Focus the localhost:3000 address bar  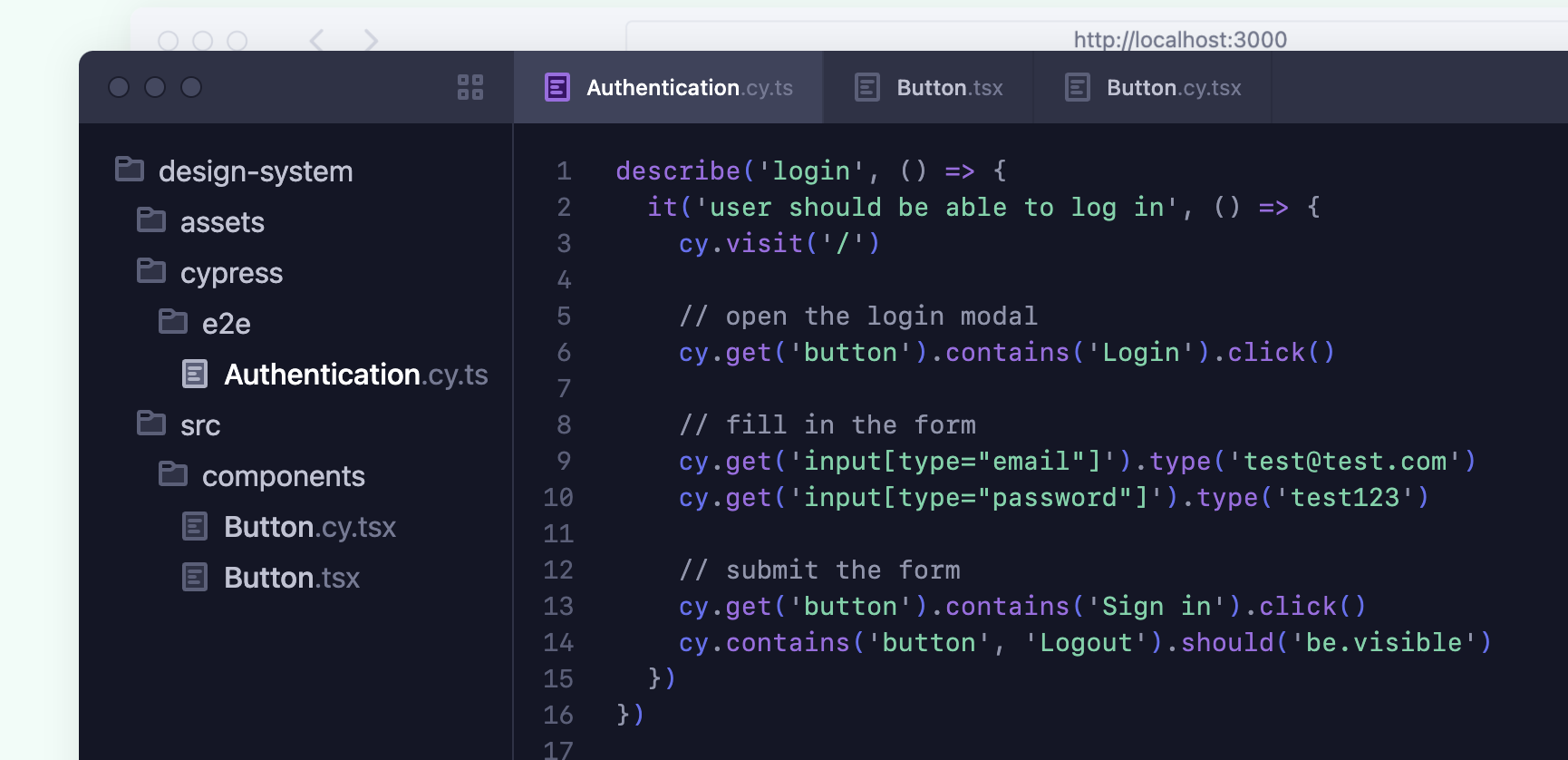pyautogui.click(x=1178, y=39)
